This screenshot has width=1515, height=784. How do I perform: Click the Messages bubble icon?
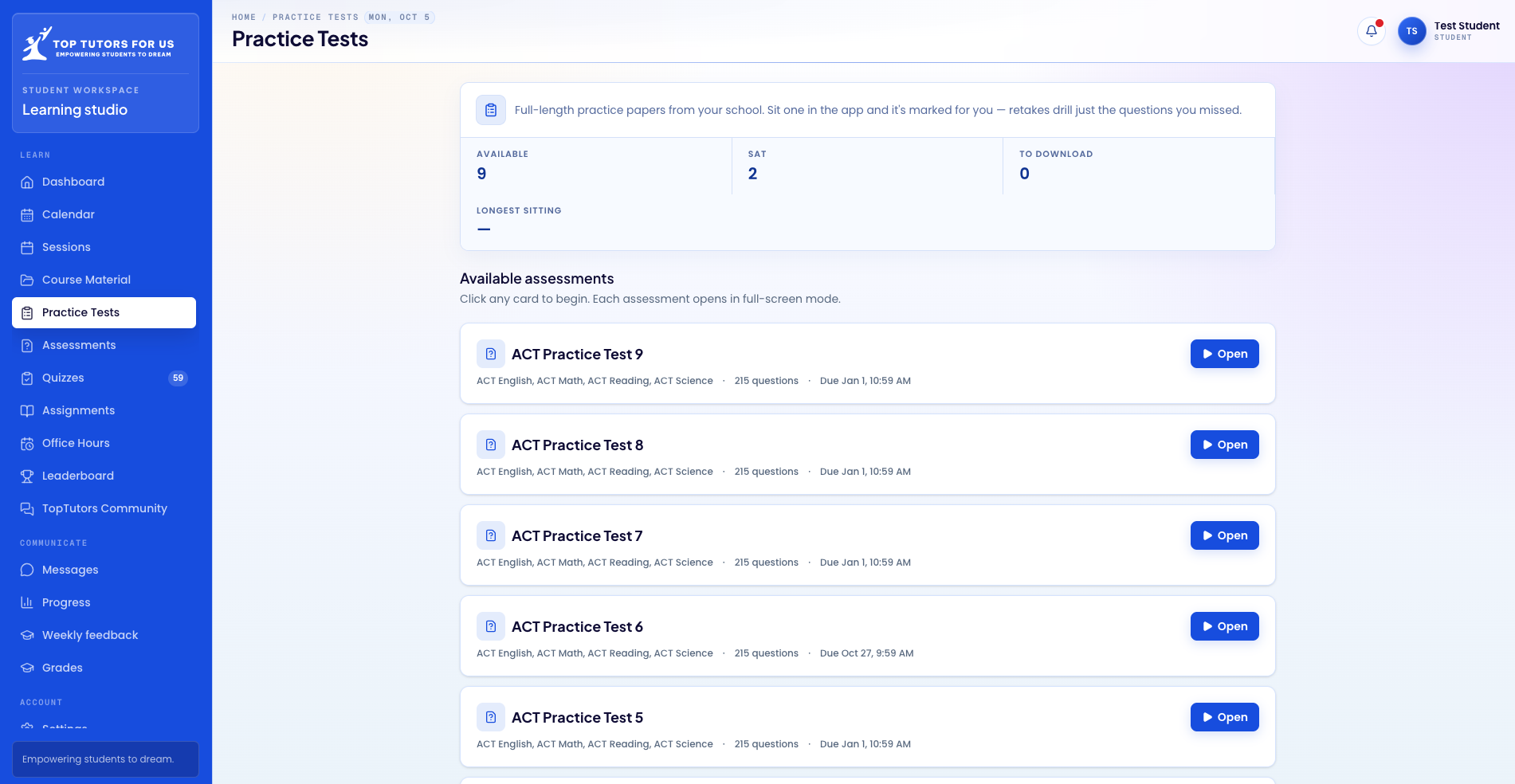(x=27, y=570)
